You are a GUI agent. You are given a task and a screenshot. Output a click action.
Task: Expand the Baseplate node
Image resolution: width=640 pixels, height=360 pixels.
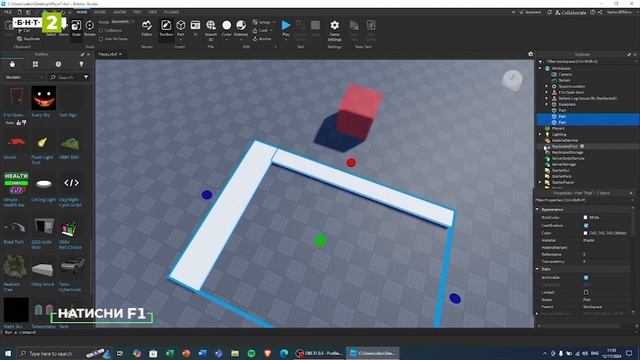[547, 104]
